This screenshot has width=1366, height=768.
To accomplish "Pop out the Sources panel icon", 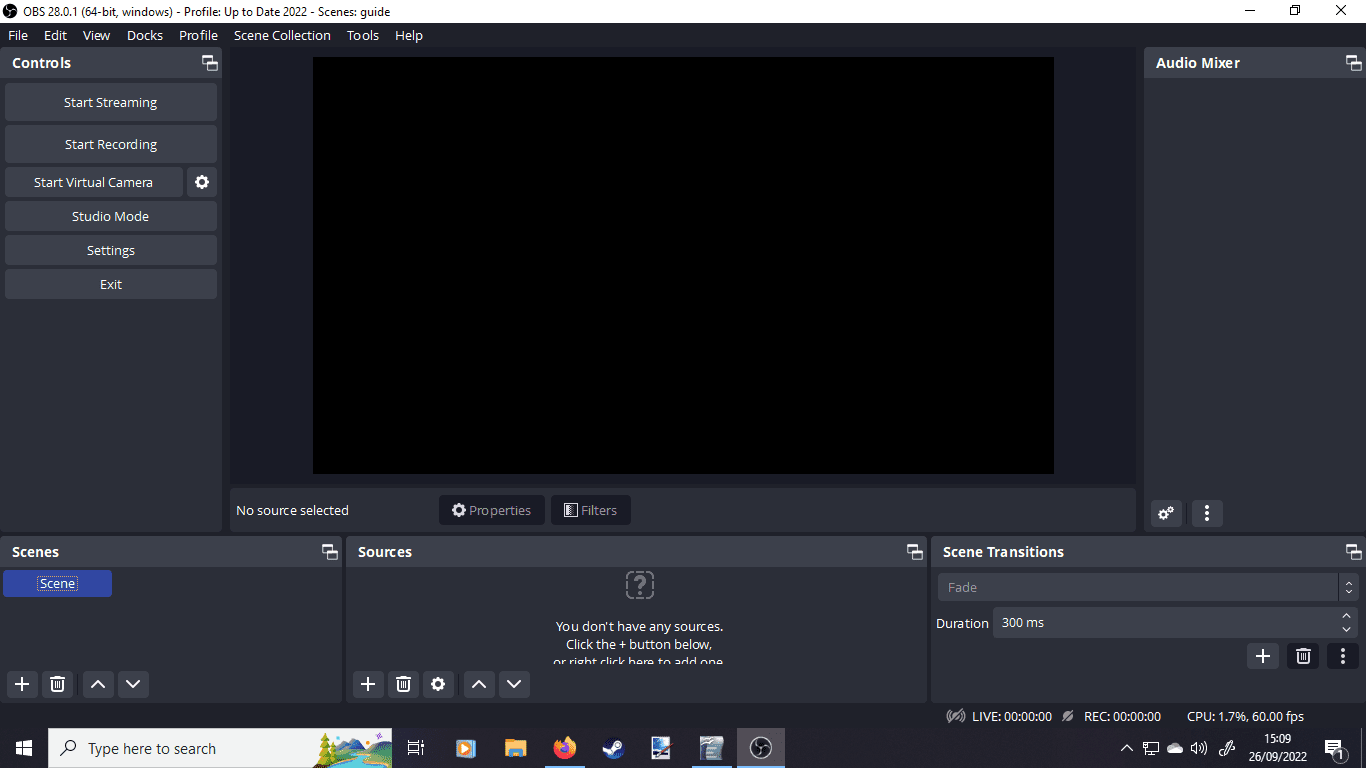I will pos(914,551).
